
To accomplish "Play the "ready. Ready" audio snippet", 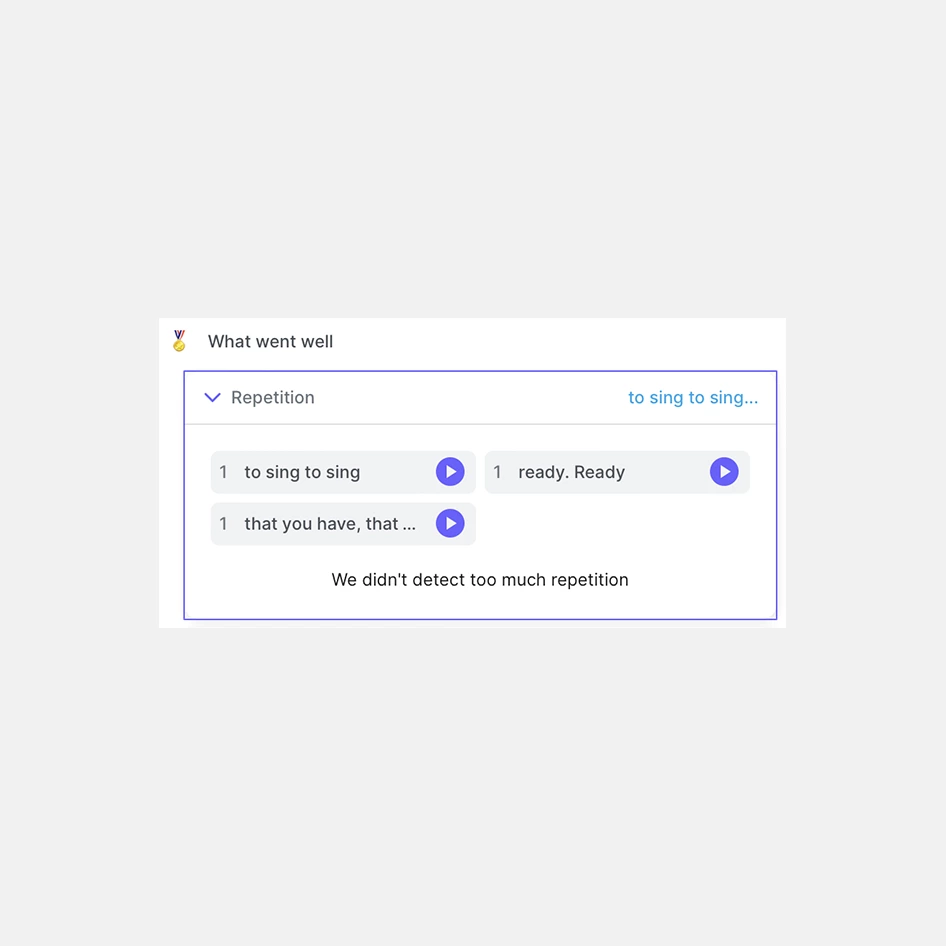I will click(x=724, y=472).
